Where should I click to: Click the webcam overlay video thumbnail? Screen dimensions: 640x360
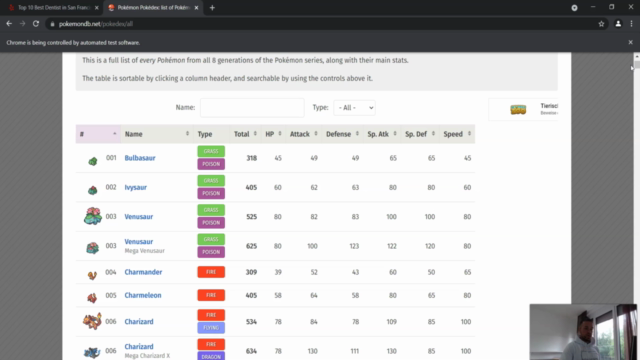[x=583, y=332]
